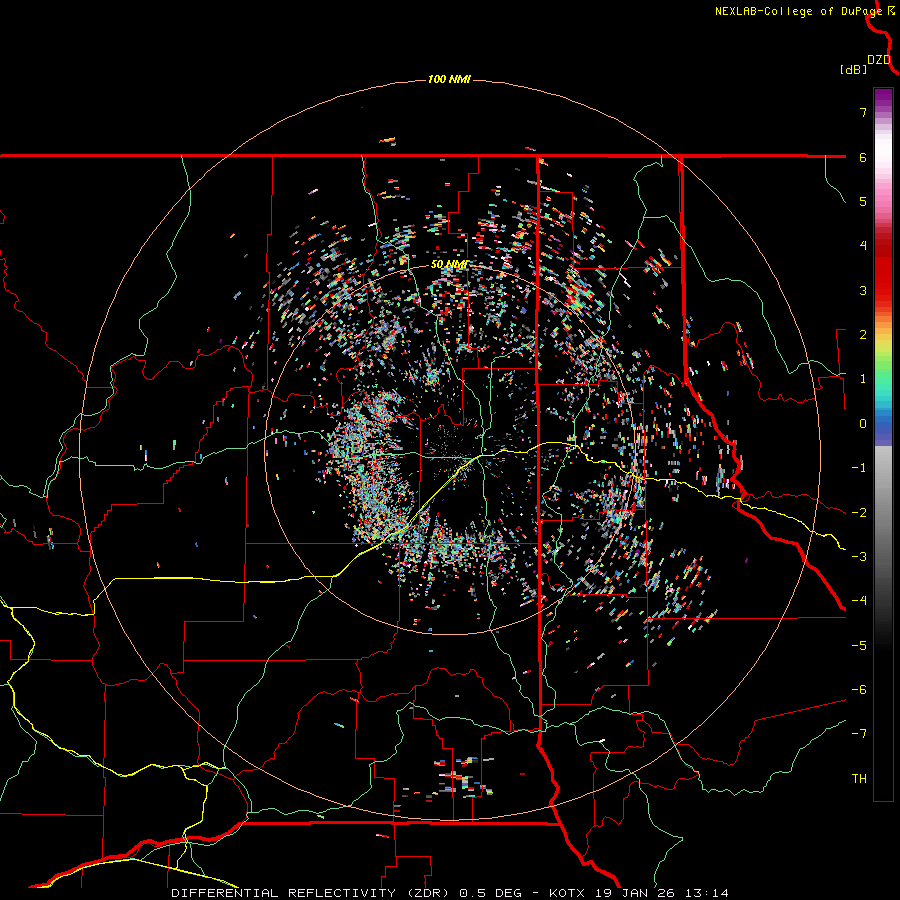The image size is (900, 900).
Task: Click the -2 value on the dB scale
Action: pos(859,513)
